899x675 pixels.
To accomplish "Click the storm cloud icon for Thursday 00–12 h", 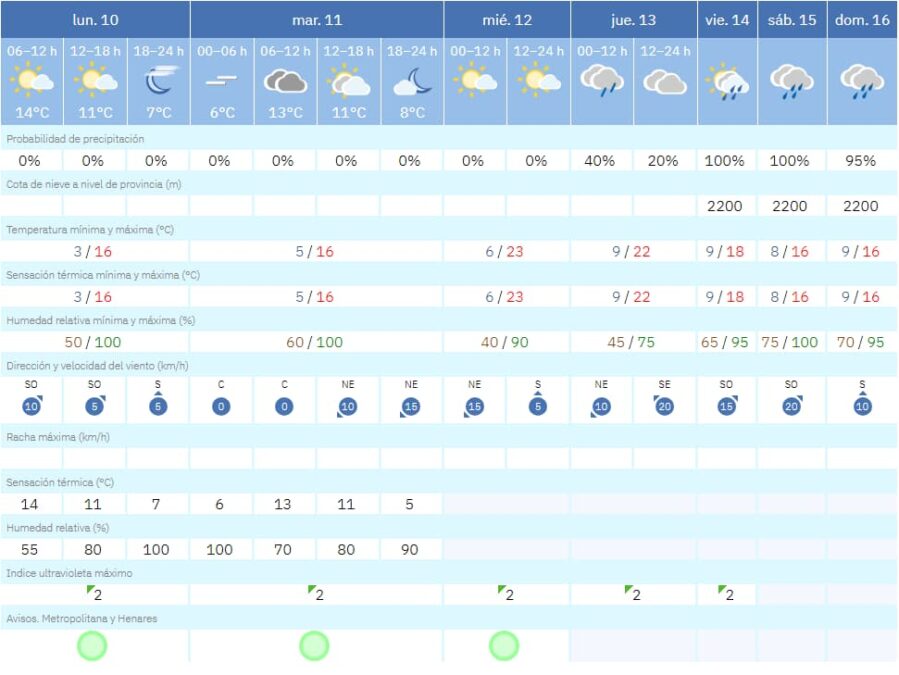I will (602, 82).
